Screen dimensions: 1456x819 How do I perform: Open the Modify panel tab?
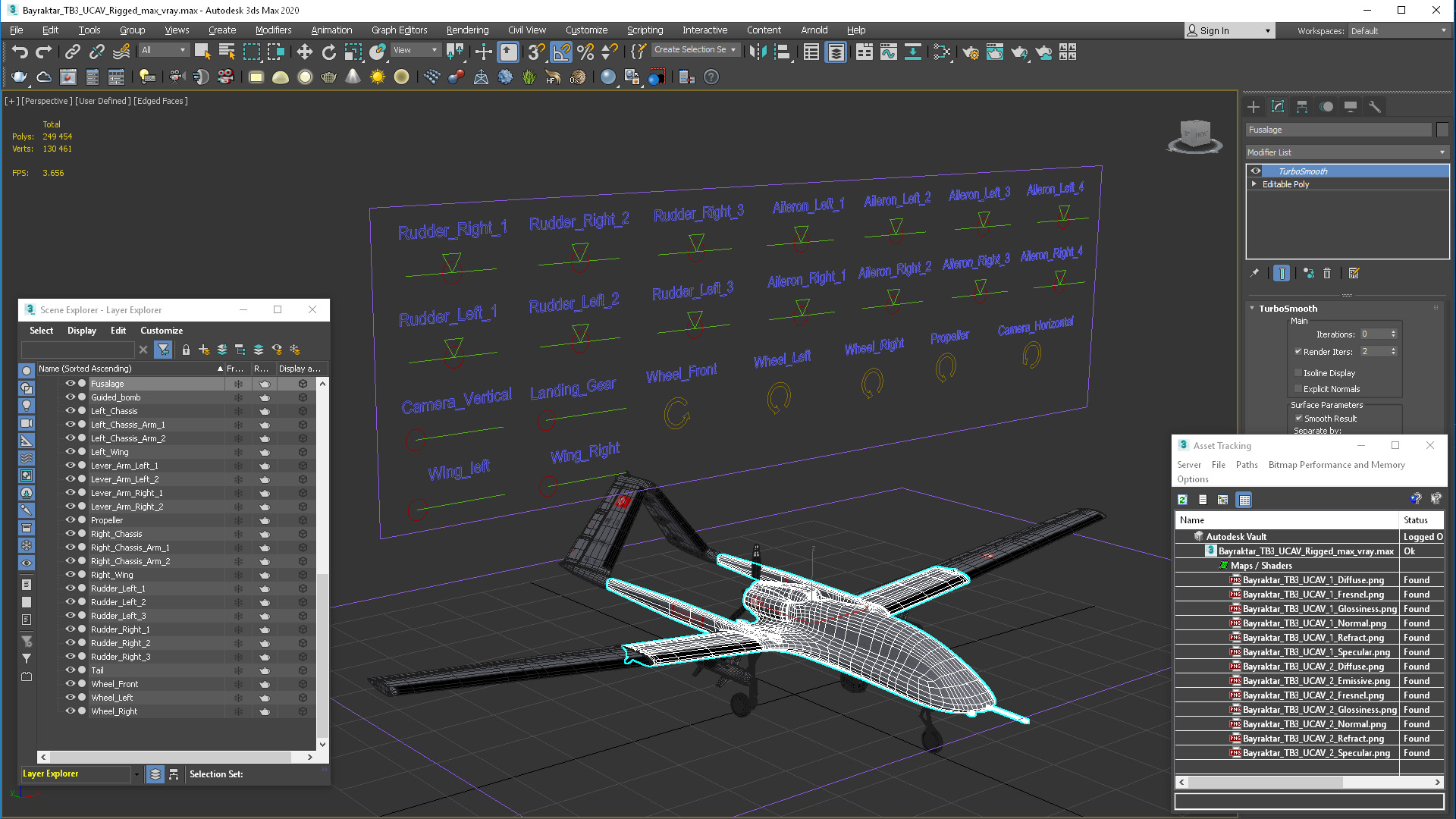(1278, 107)
